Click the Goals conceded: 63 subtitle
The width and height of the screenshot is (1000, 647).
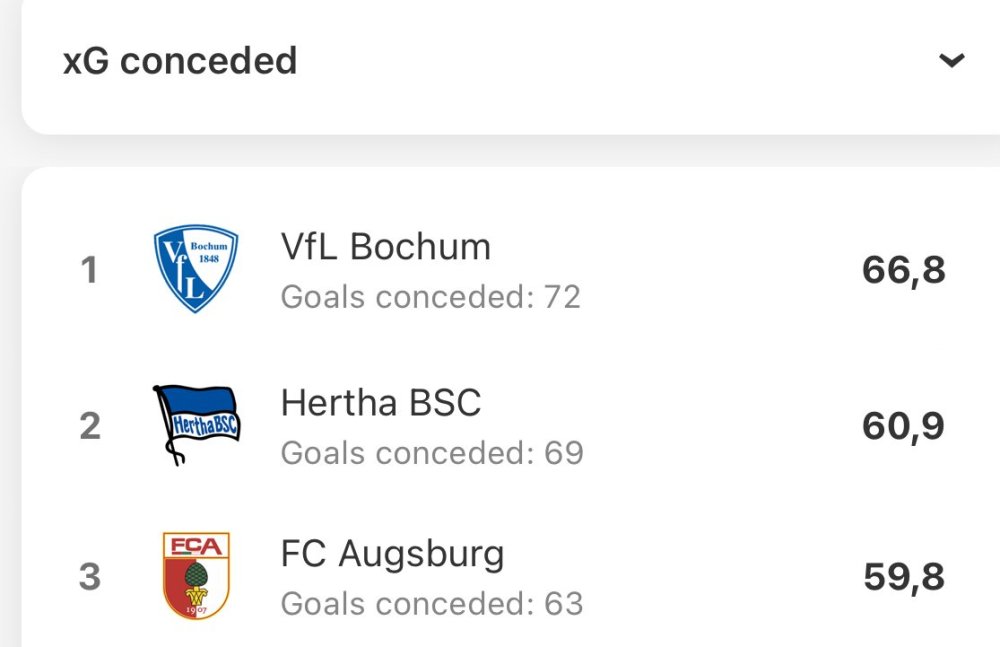pos(432,603)
